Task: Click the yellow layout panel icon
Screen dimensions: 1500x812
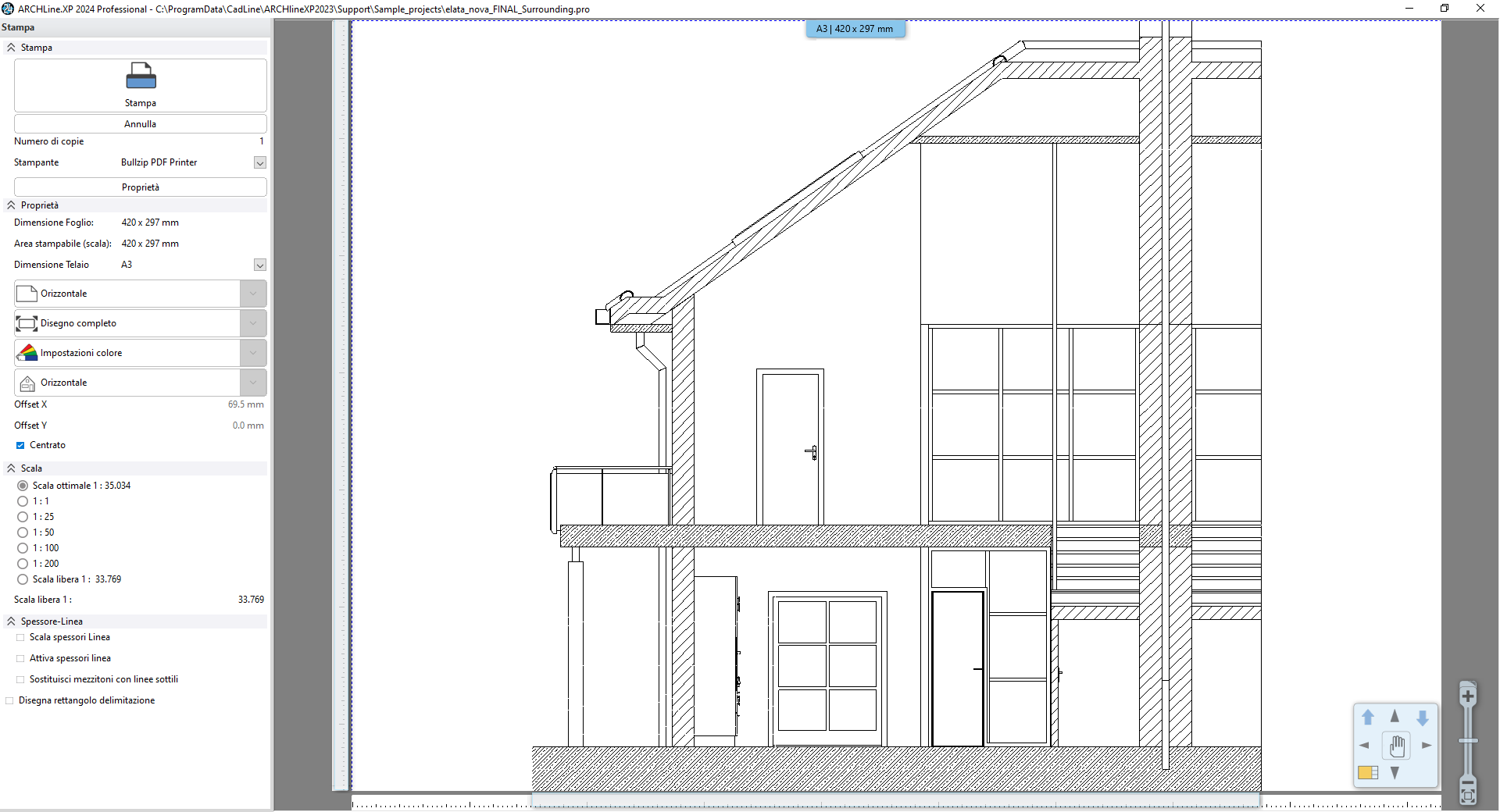Action: (1368, 772)
